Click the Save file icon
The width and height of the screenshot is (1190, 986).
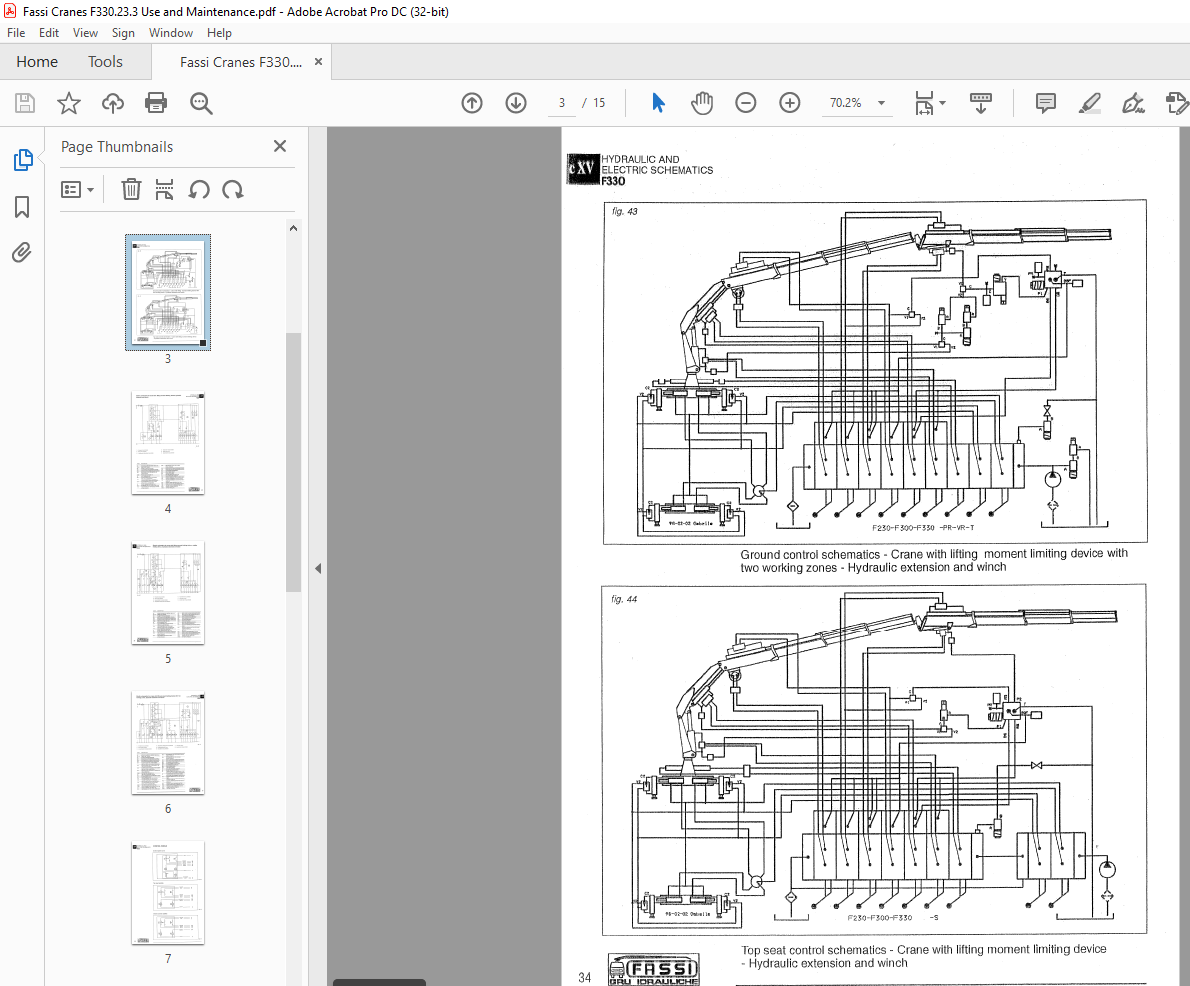tap(25, 102)
